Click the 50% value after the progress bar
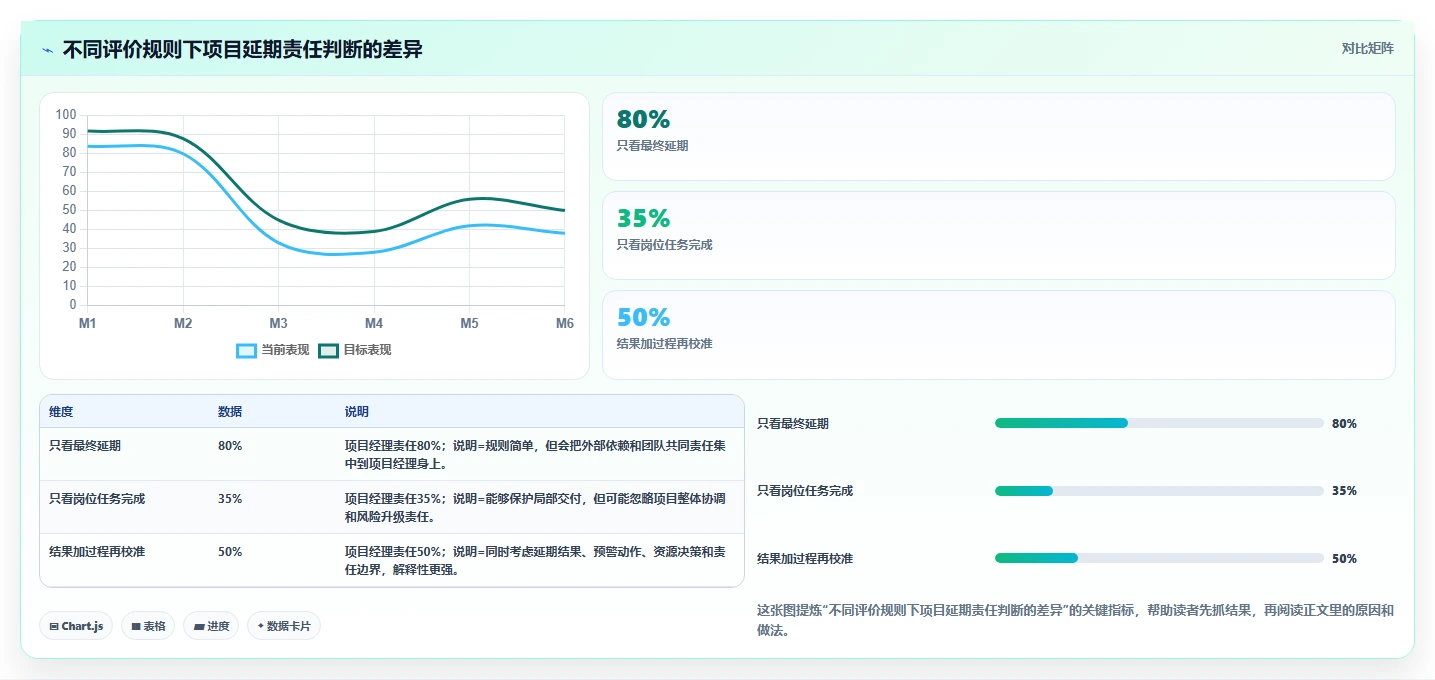This screenshot has height=680, width=1435. 1344,559
